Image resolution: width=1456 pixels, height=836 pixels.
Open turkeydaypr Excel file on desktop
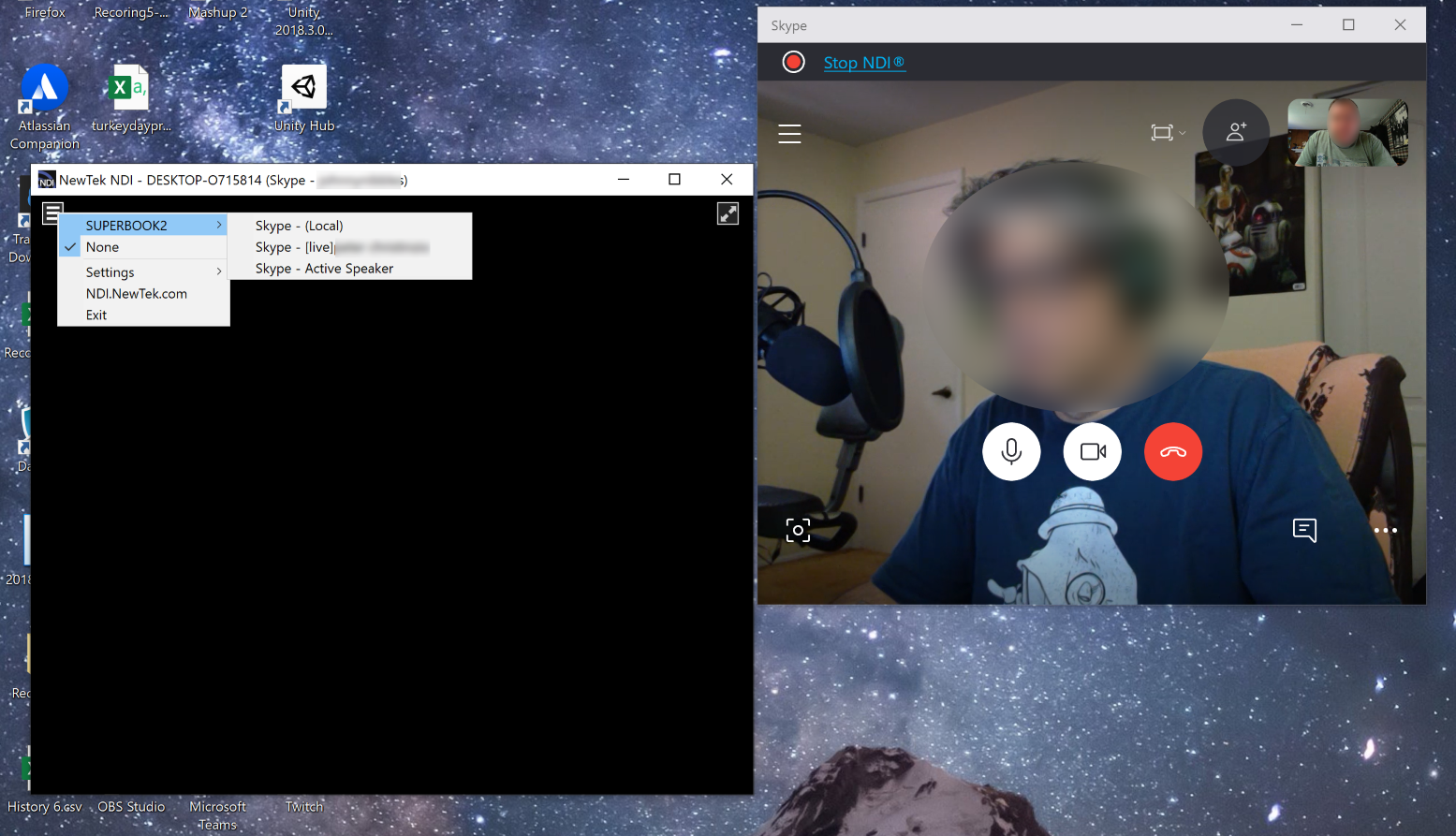coord(131,98)
